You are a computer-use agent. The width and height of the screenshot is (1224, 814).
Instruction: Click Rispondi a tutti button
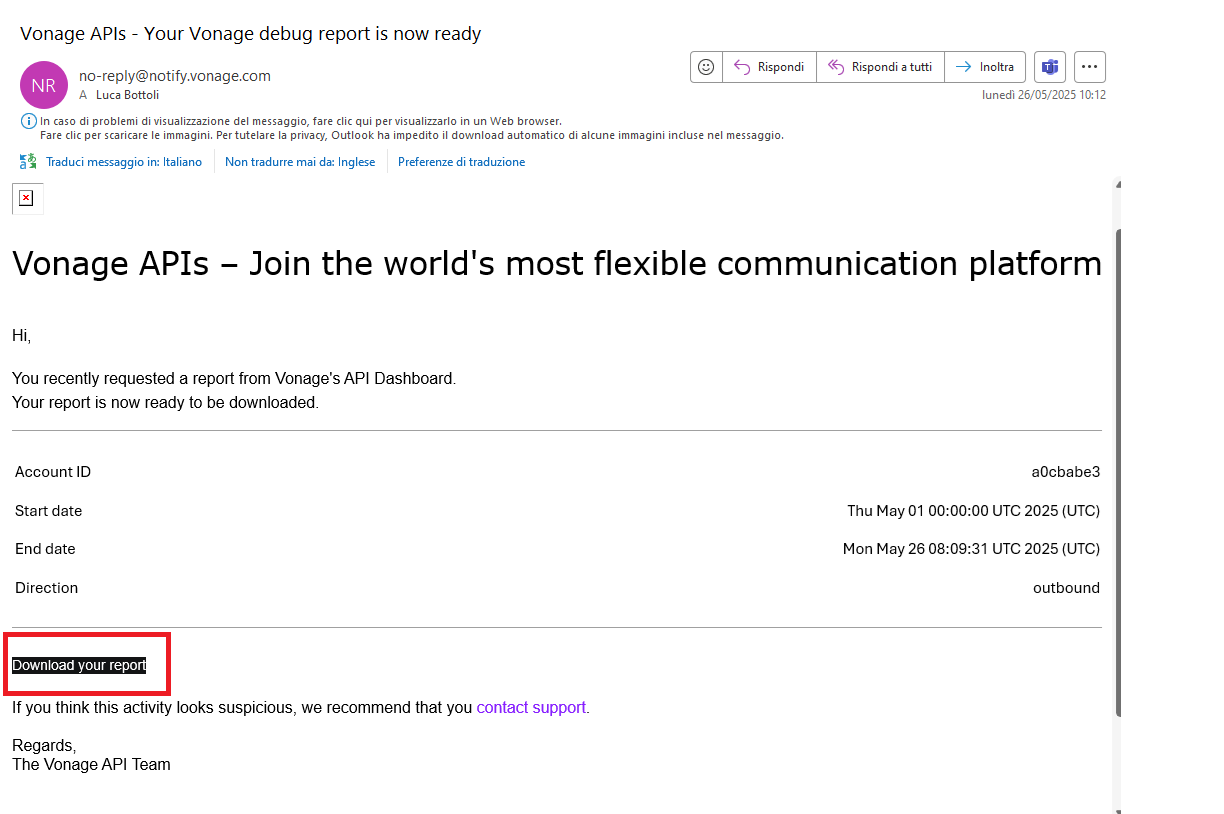[x=880, y=67]
